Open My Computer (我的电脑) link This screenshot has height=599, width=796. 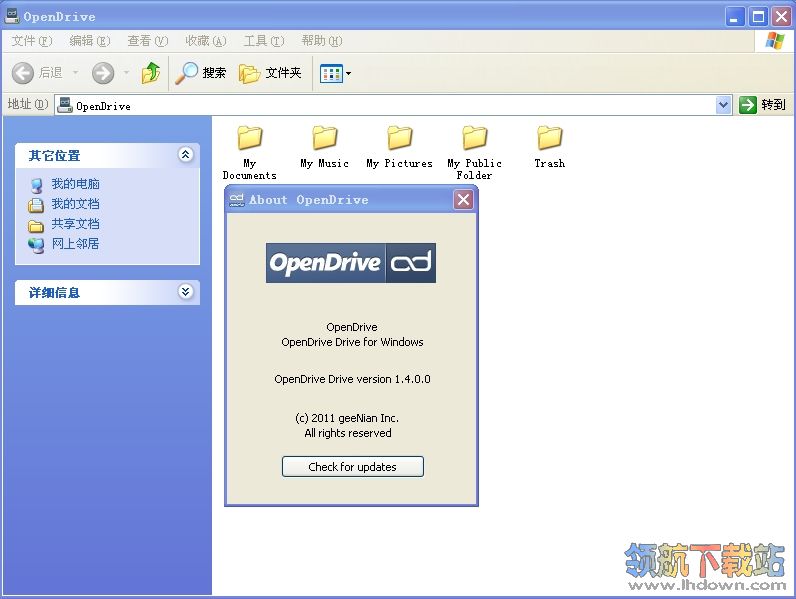click(x=75, y=184)
